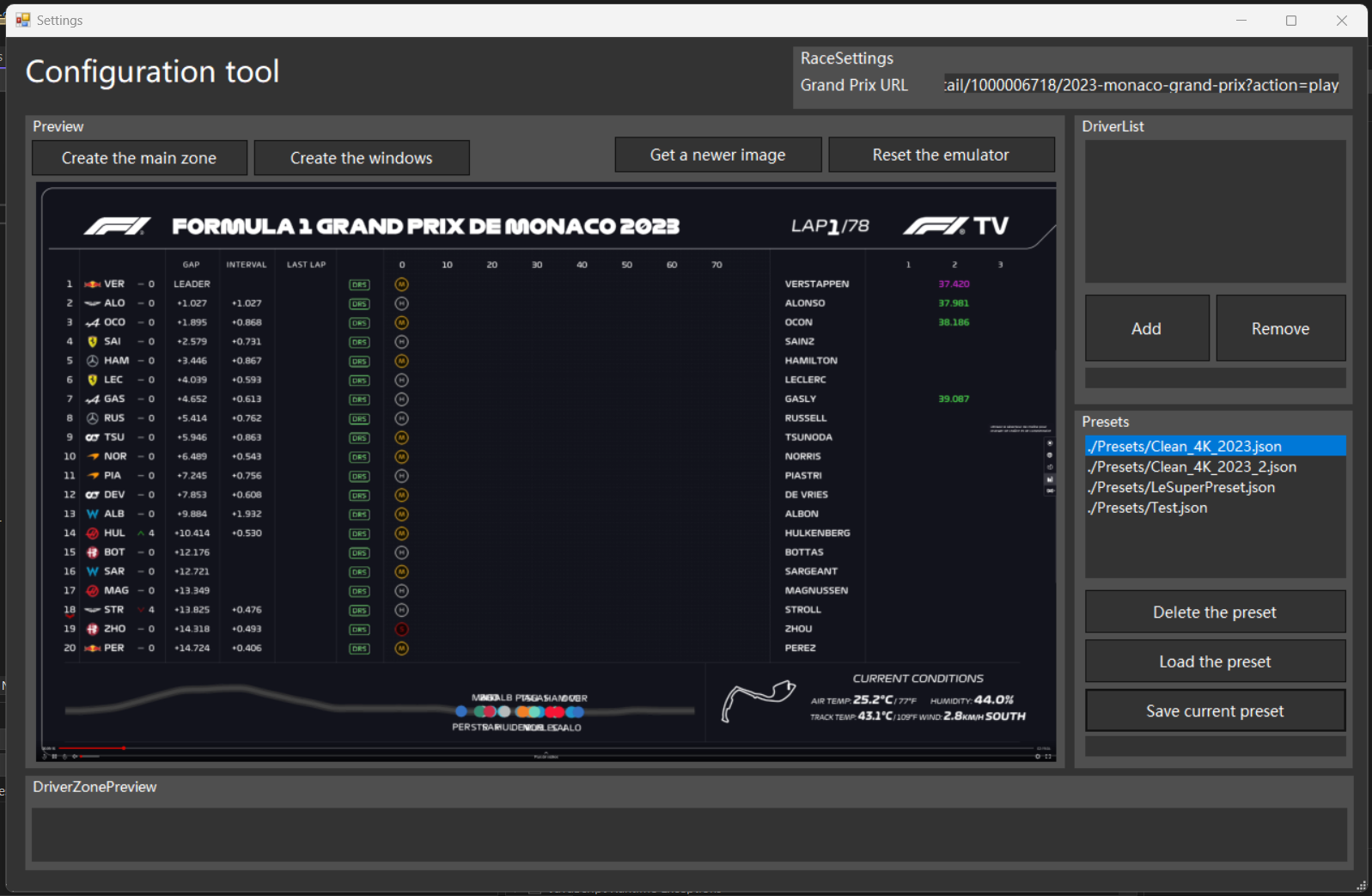This screenshot has height=896, width=1372.
Task: Click inside the empty DriverList box
Action: [1215, 211]
